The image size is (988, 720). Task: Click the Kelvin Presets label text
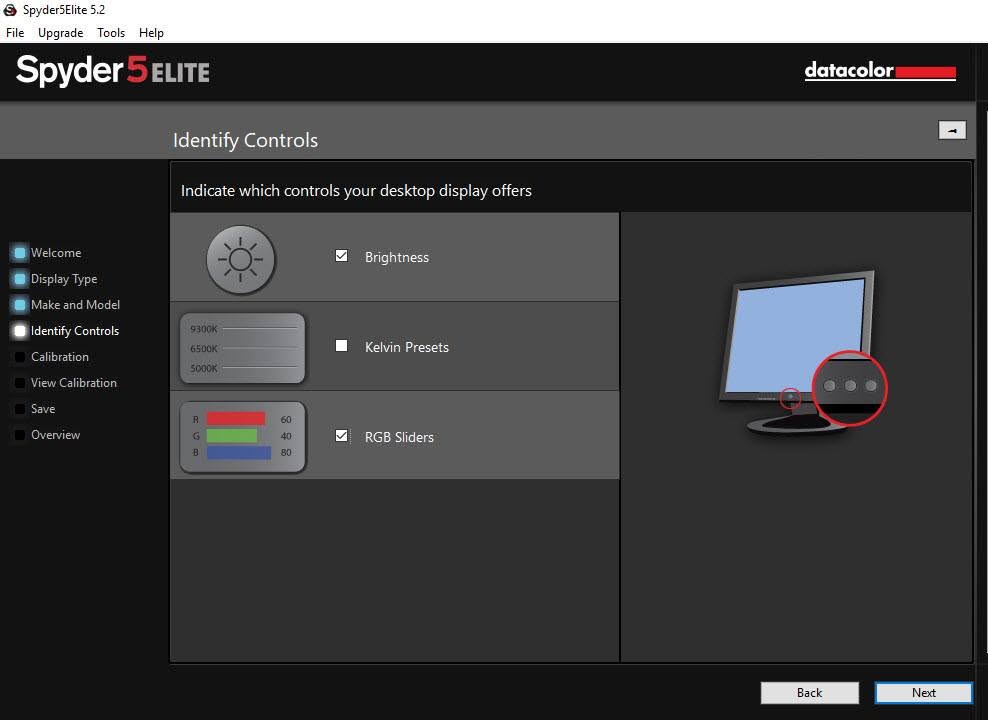click(x=407, y=347)
